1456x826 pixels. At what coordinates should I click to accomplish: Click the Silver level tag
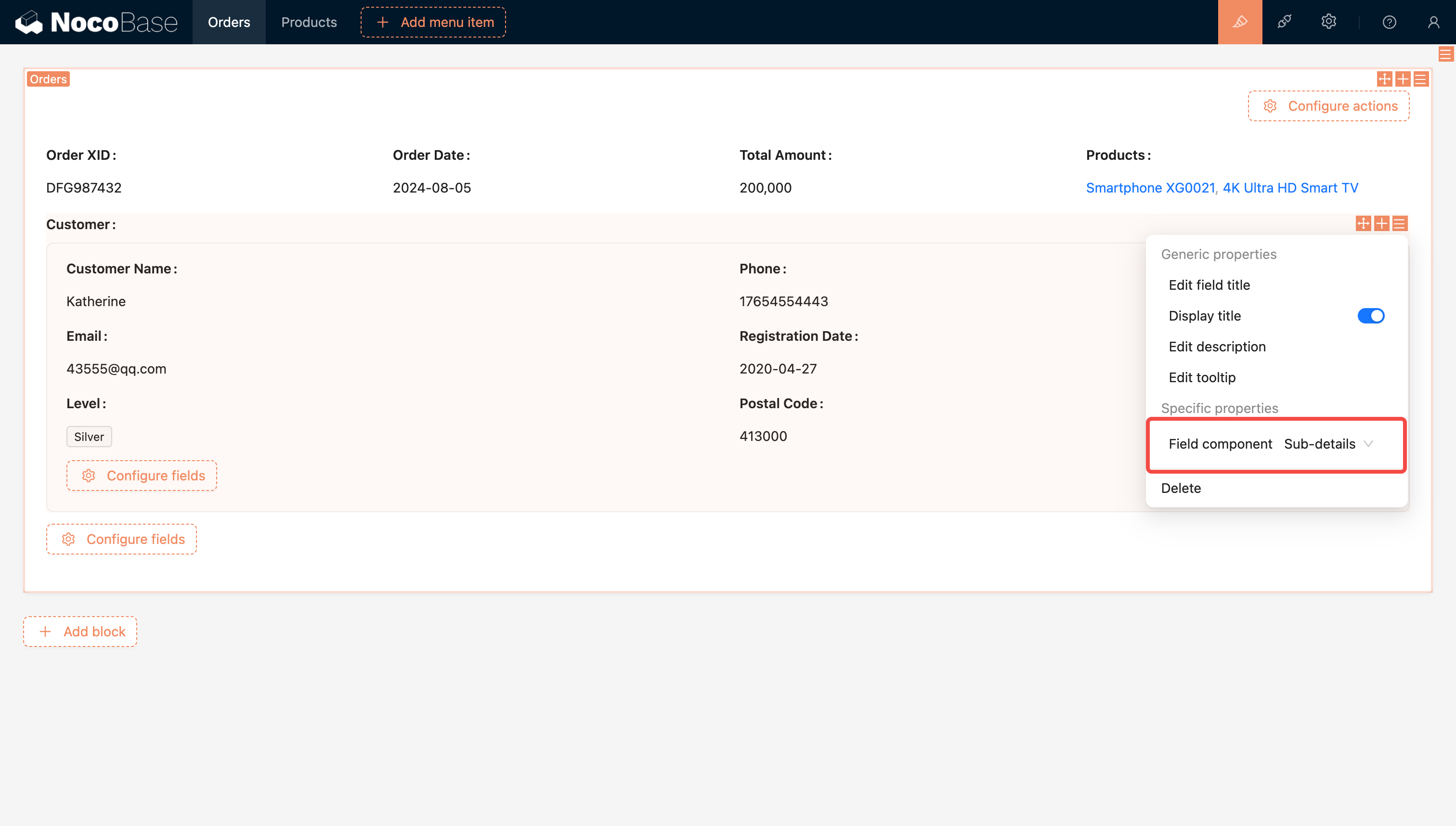point(89,437)
